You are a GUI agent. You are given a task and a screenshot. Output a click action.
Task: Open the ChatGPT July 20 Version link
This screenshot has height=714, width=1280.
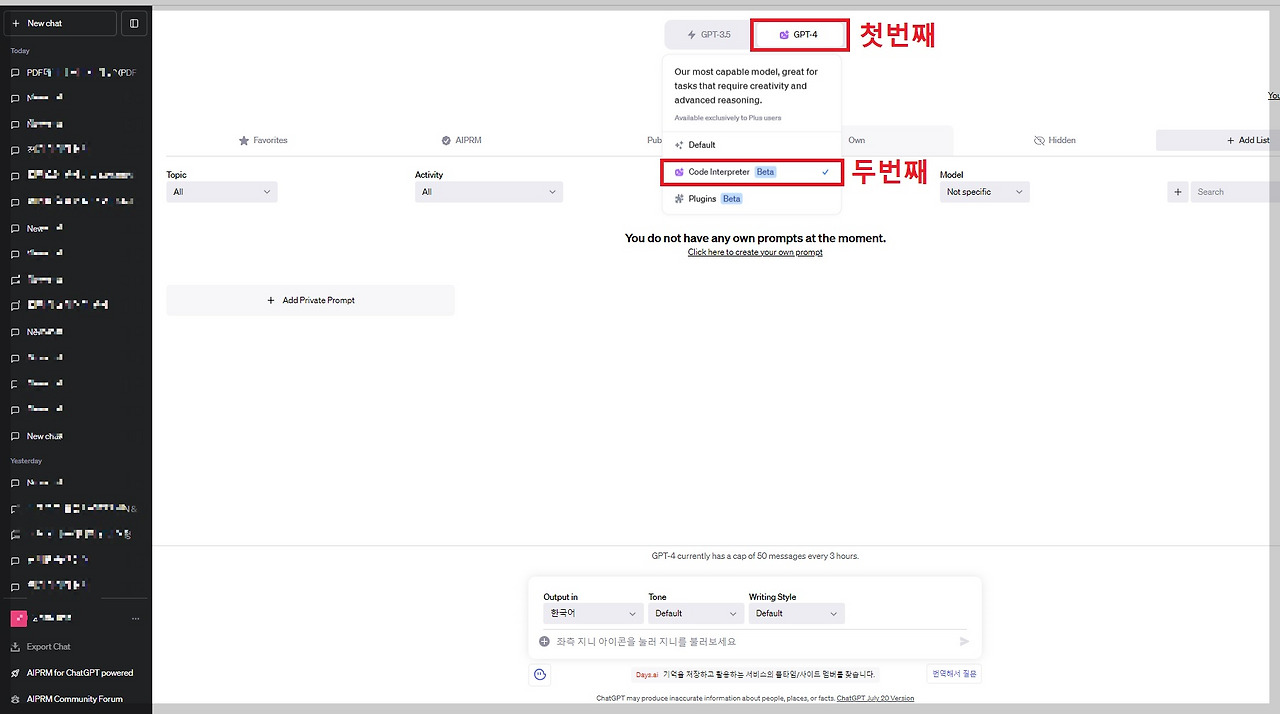click(875, 698)
